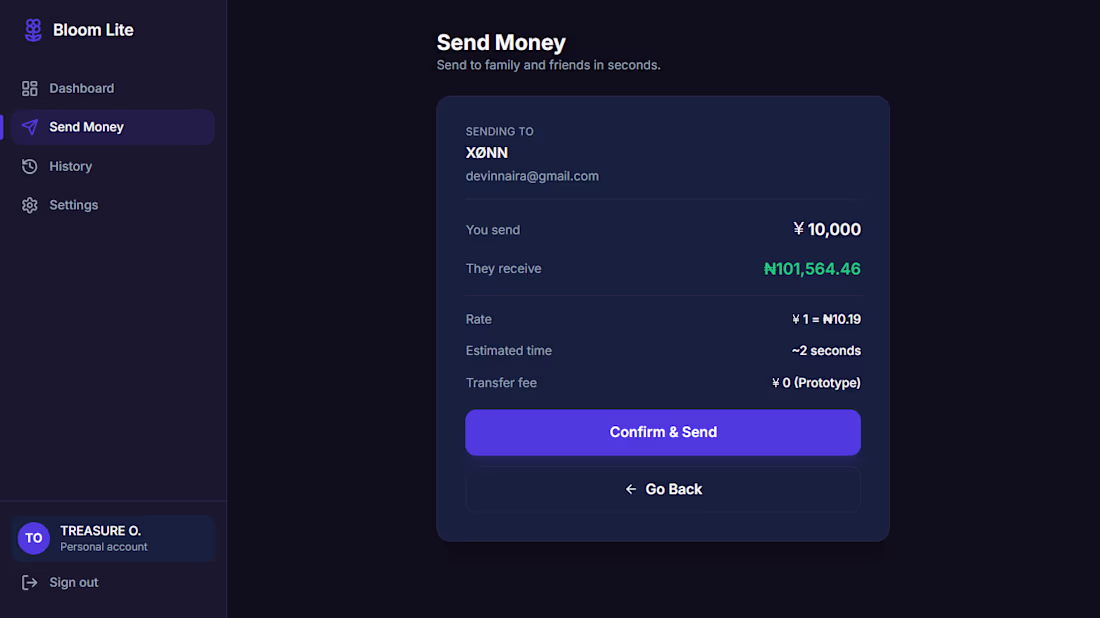This screenshot has width=1100, height=618.
Task: Click the Go Back button
Action: pos(663,489)
